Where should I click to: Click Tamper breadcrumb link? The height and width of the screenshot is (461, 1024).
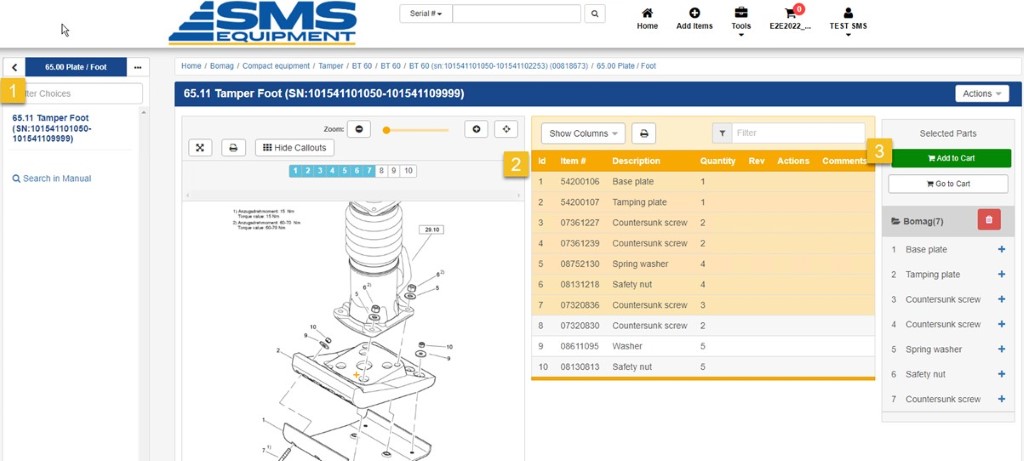tap(330, 66)
